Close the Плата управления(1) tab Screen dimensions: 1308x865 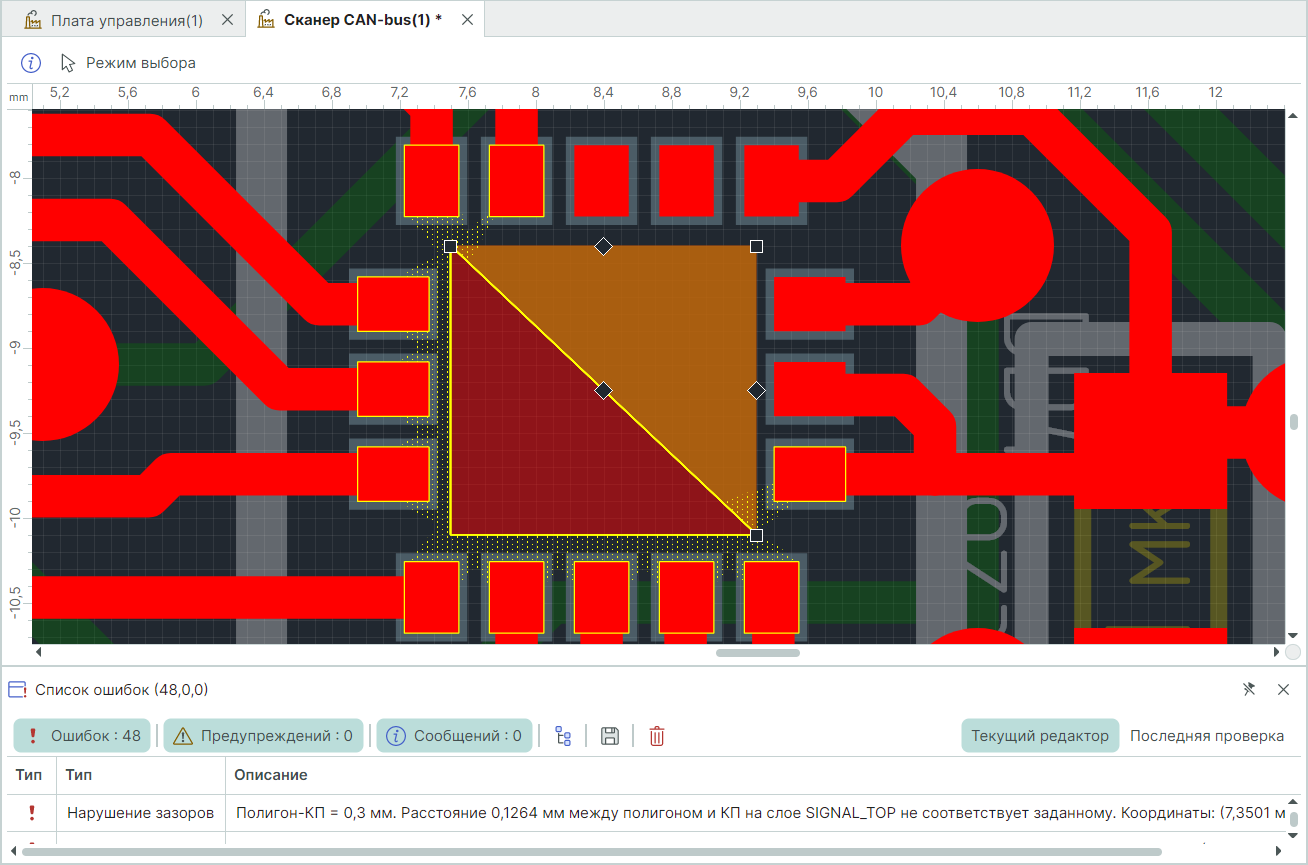coord(227,20)
